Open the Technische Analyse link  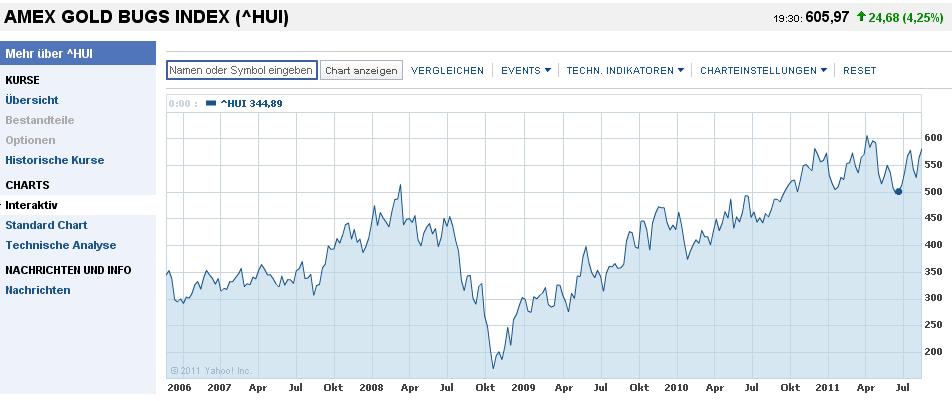(61, 245)
